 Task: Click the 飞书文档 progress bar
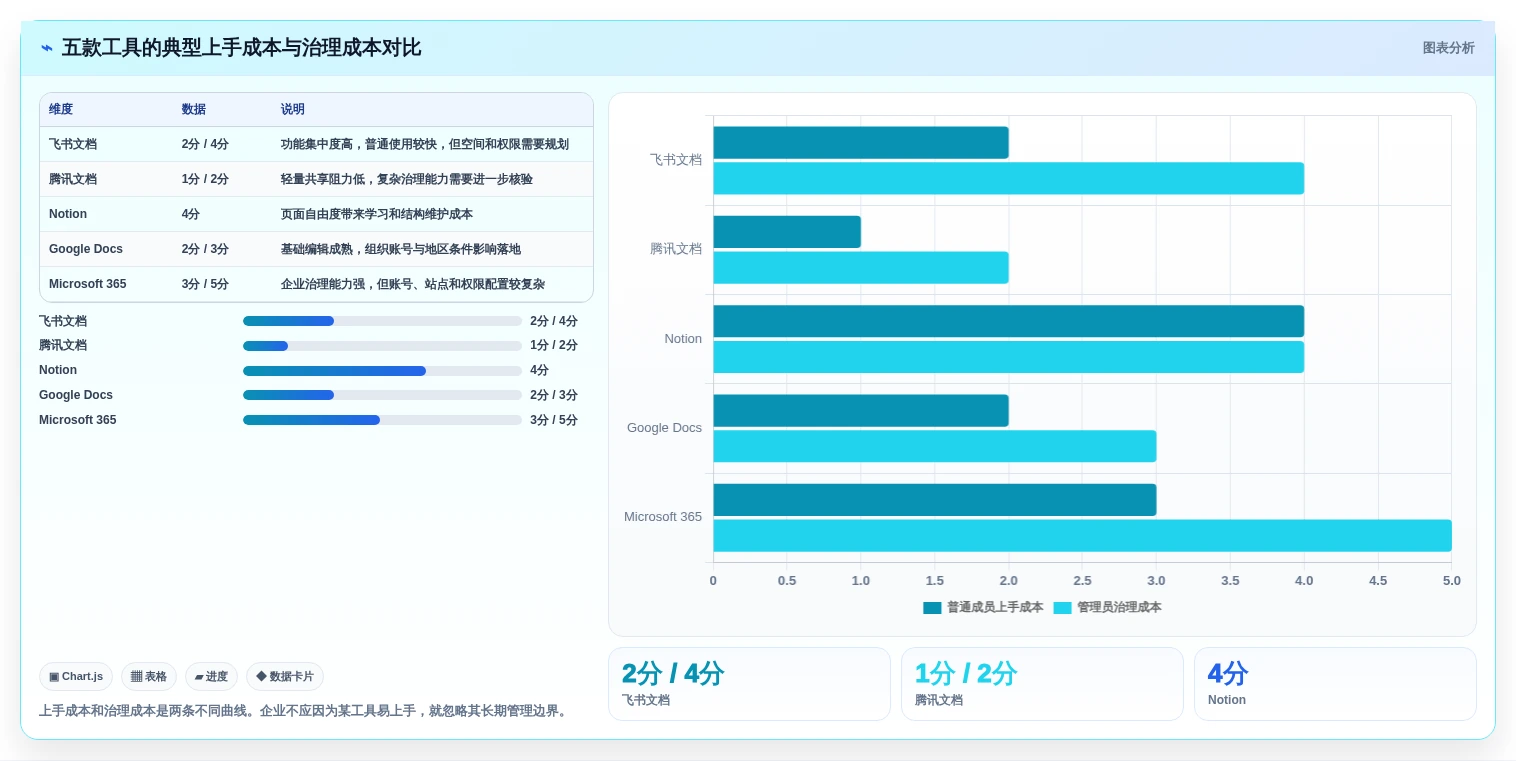382,321
